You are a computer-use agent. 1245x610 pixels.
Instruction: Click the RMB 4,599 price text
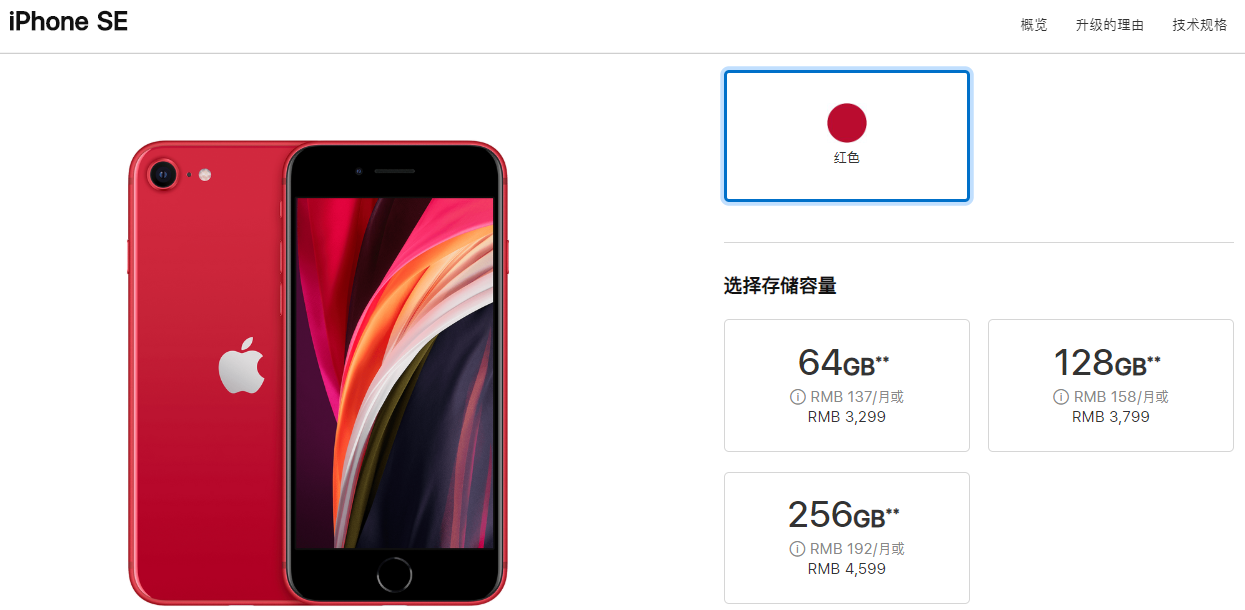pyautogui.click(x=847, y=569)
